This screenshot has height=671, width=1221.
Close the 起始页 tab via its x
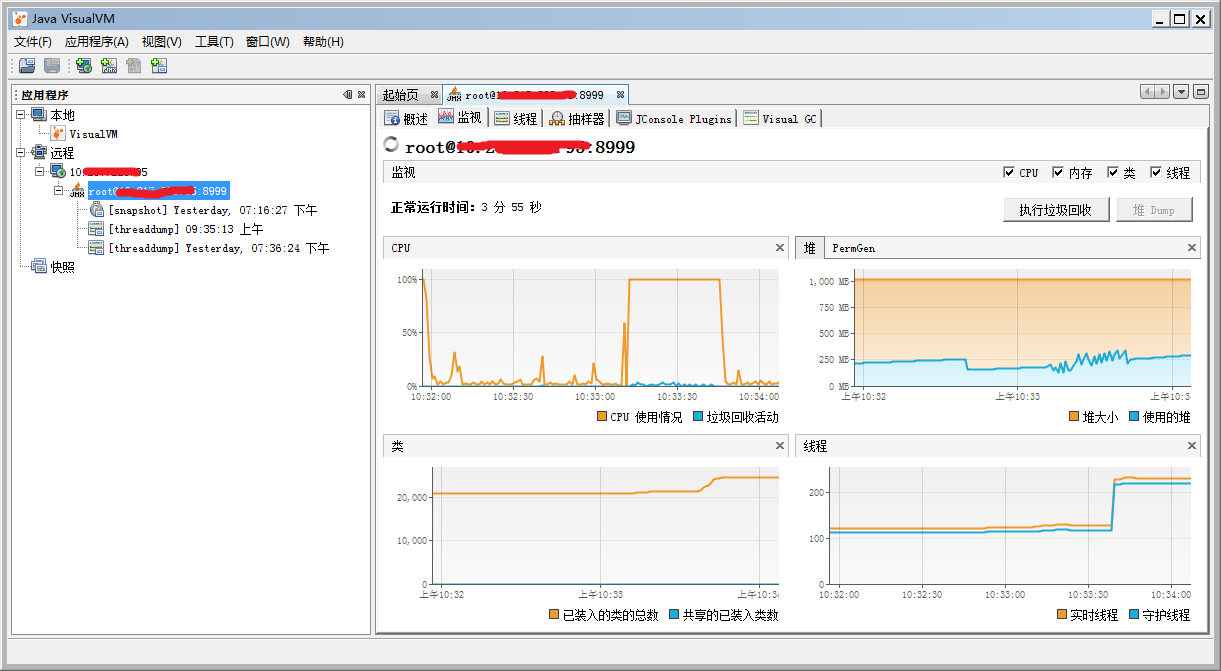pos(434,95)
